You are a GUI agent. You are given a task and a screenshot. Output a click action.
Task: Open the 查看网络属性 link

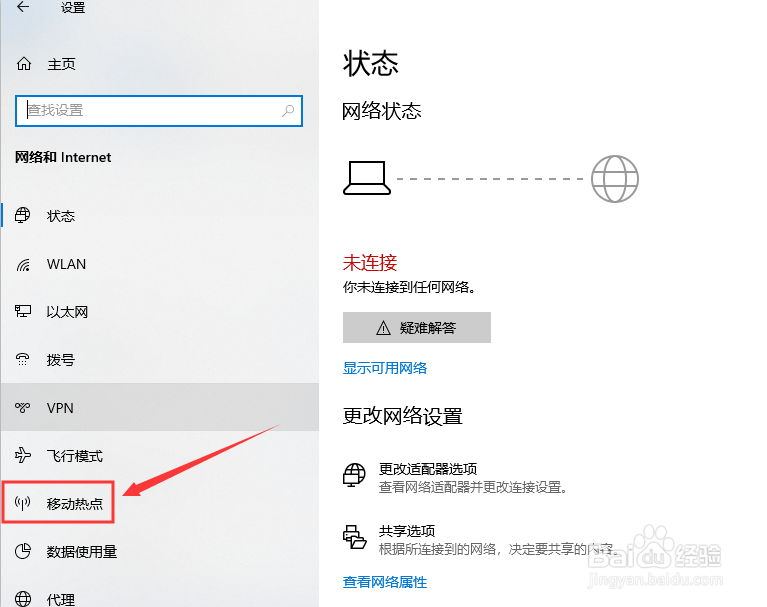pos(385,582)
